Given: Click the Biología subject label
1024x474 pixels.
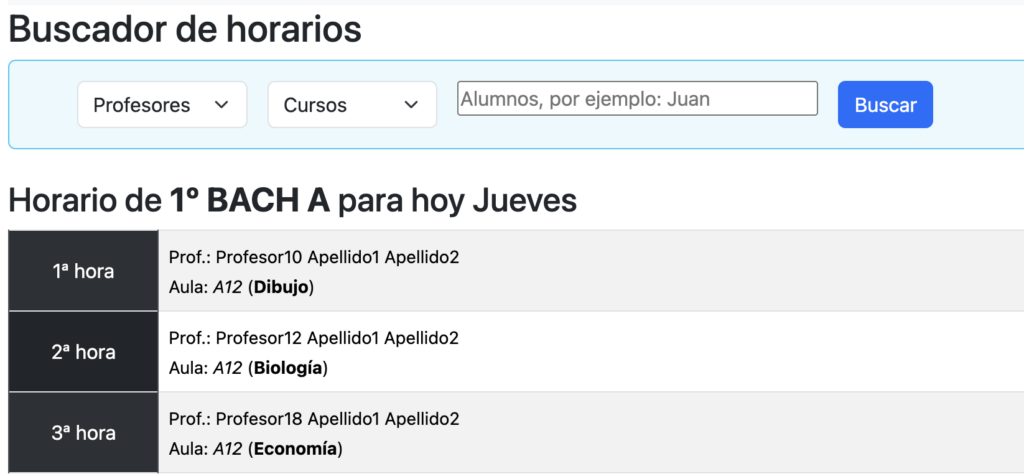Looking at the screenshot, I should (x=289, y=369).
